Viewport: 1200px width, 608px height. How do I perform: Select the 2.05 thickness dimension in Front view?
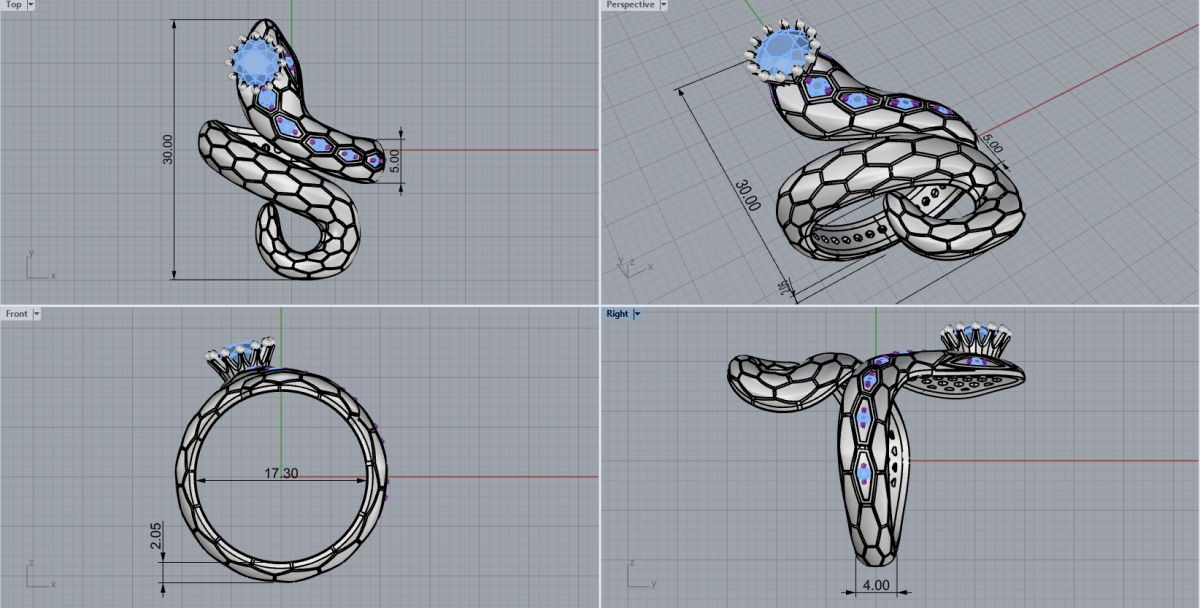(156, 534)
